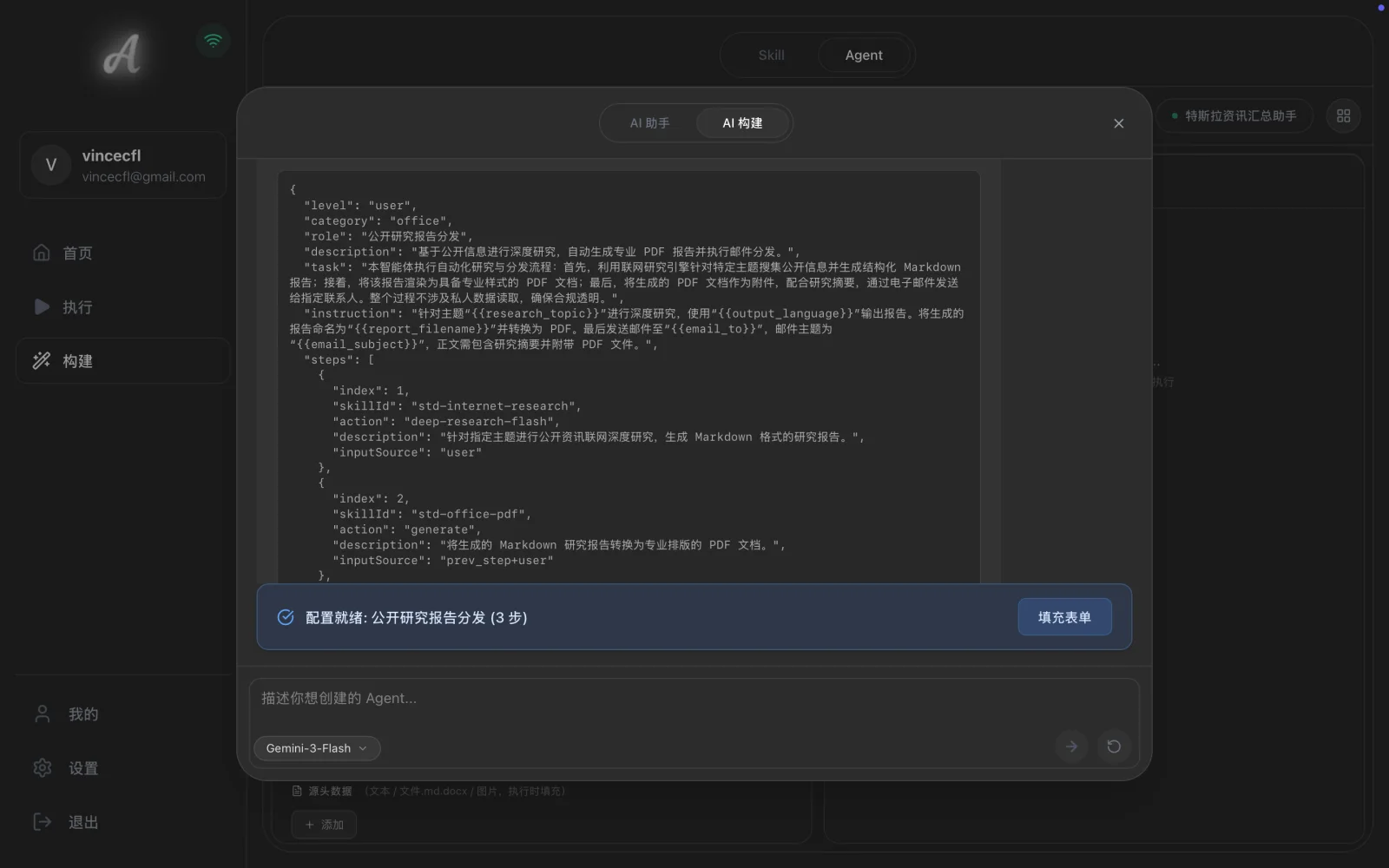Click the play triangle icon beside 执行
The image size is (1389, 868).
click(42, 306)
